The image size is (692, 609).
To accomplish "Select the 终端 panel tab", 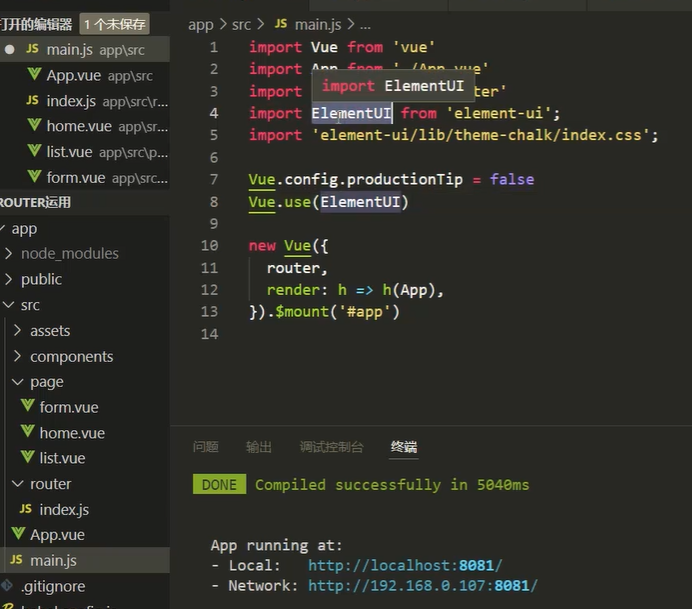I will pyautogui.click(x=404, y=447).
